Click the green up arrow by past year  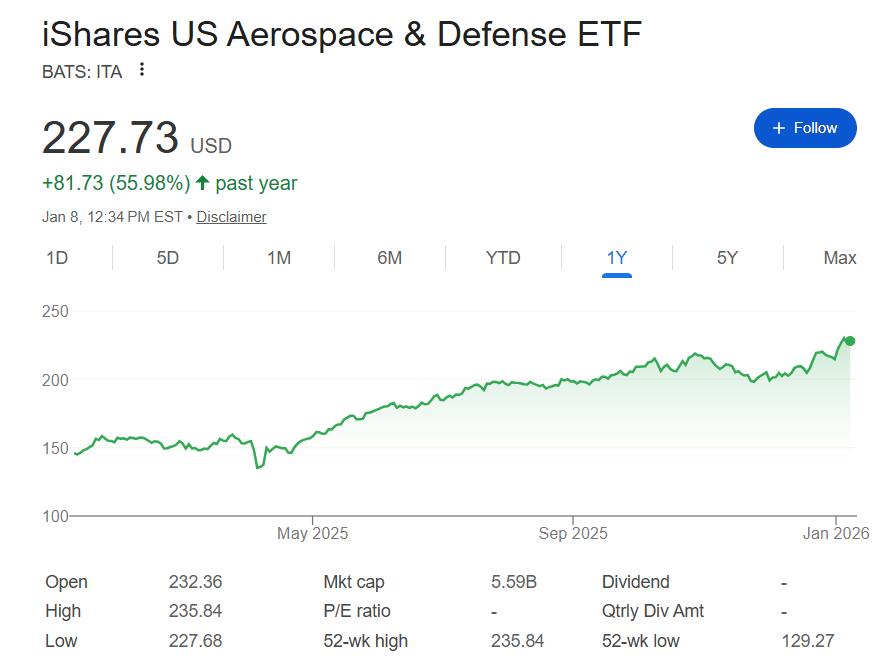tap(203, 183)
